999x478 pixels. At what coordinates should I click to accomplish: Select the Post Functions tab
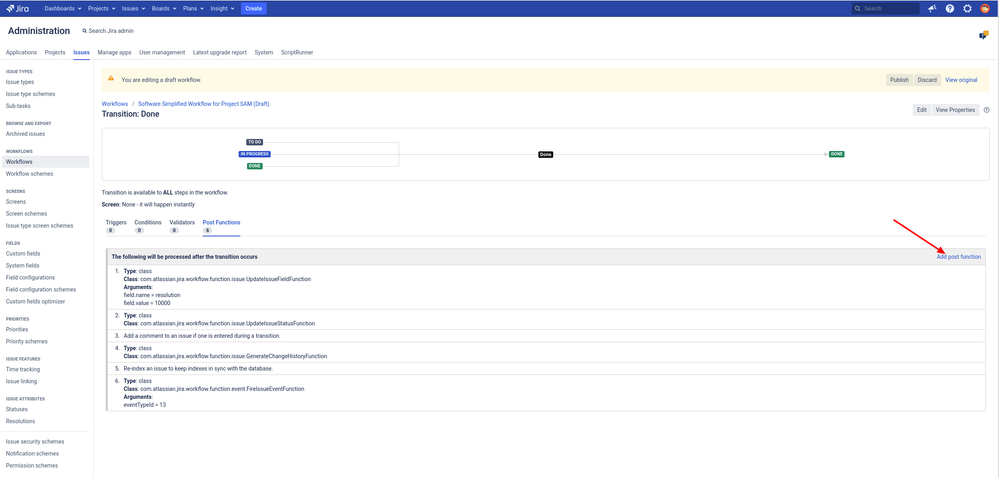click(x=221, y=226)
